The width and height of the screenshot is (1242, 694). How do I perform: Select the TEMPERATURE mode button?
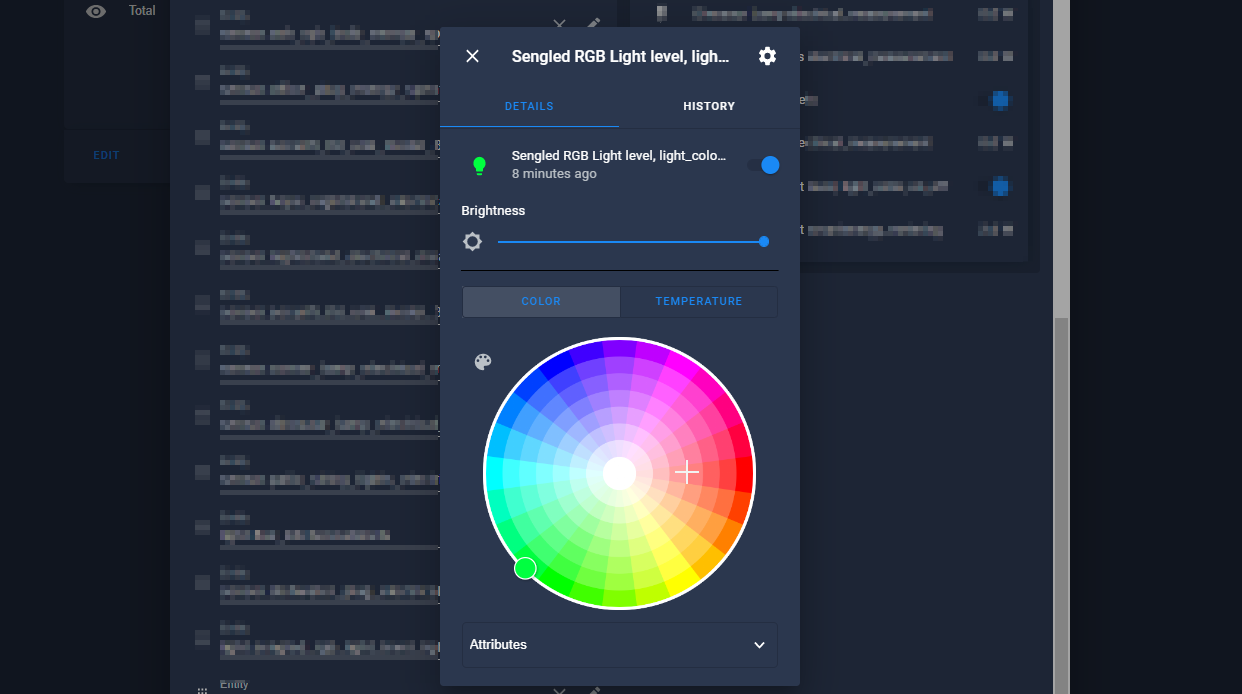point(699,301)
